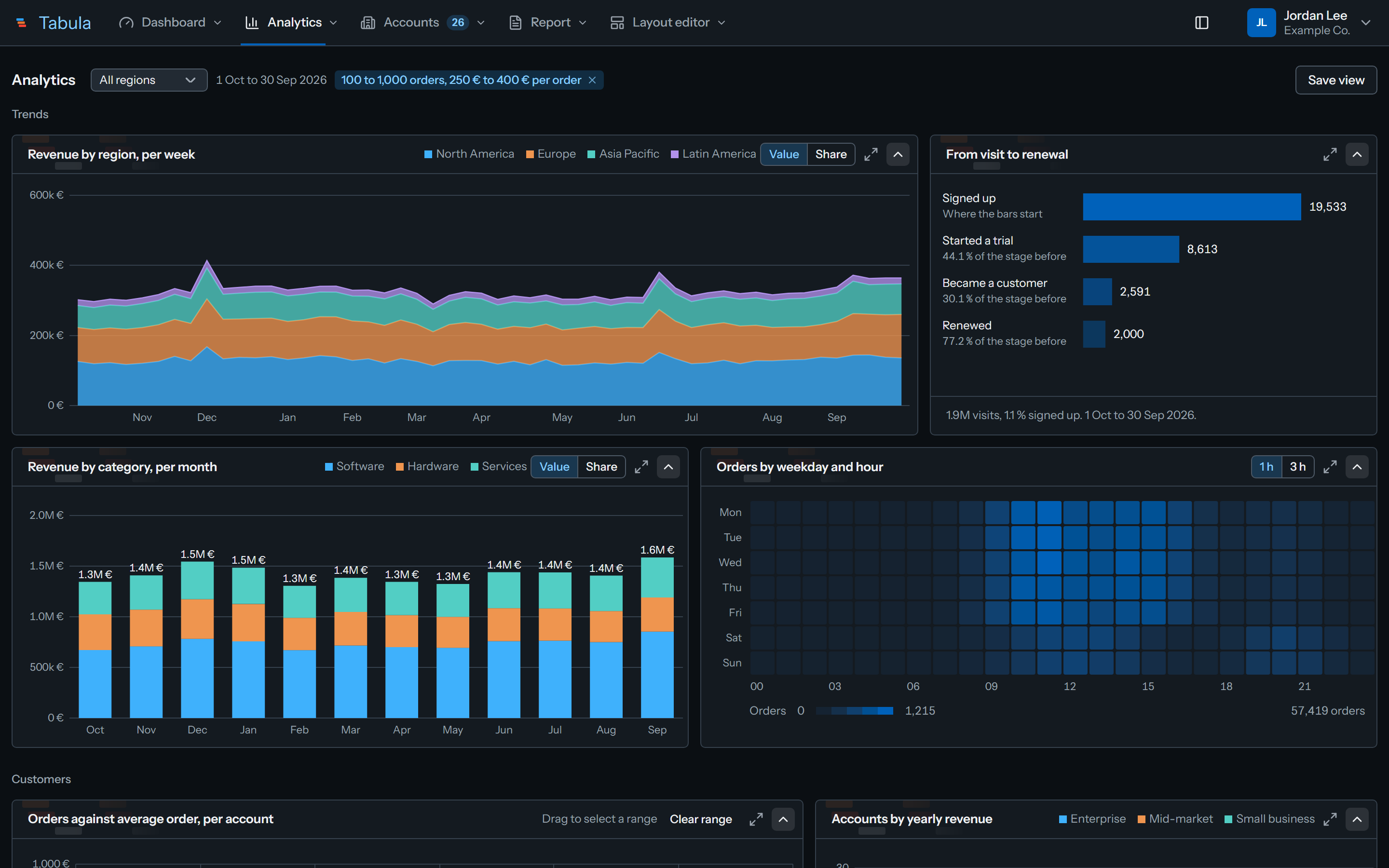Collapse the Orders against average order panel

(783, 819)
